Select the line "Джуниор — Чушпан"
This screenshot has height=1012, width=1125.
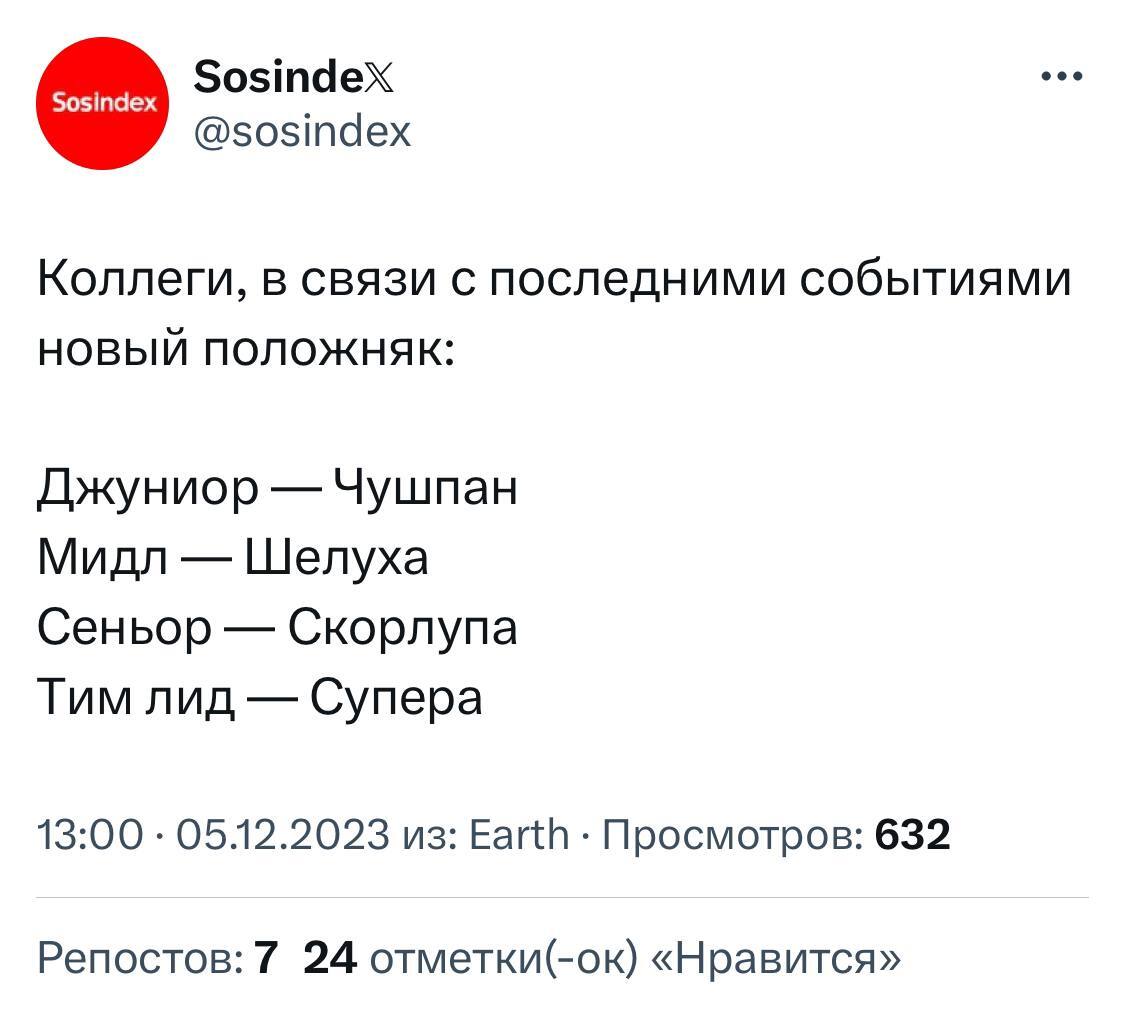click(277, 488)
